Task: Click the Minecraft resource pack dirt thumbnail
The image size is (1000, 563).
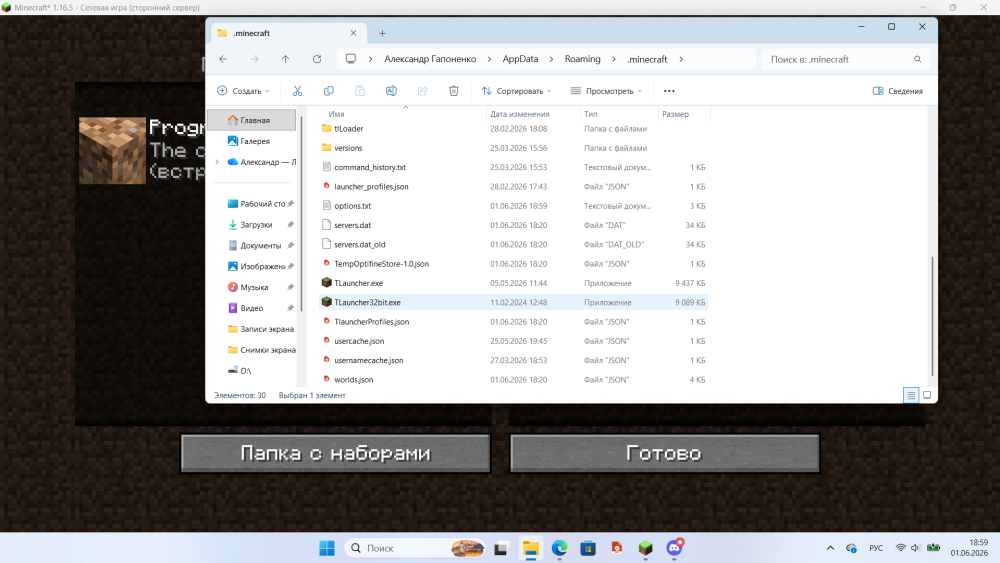Action: click(112, 150)
